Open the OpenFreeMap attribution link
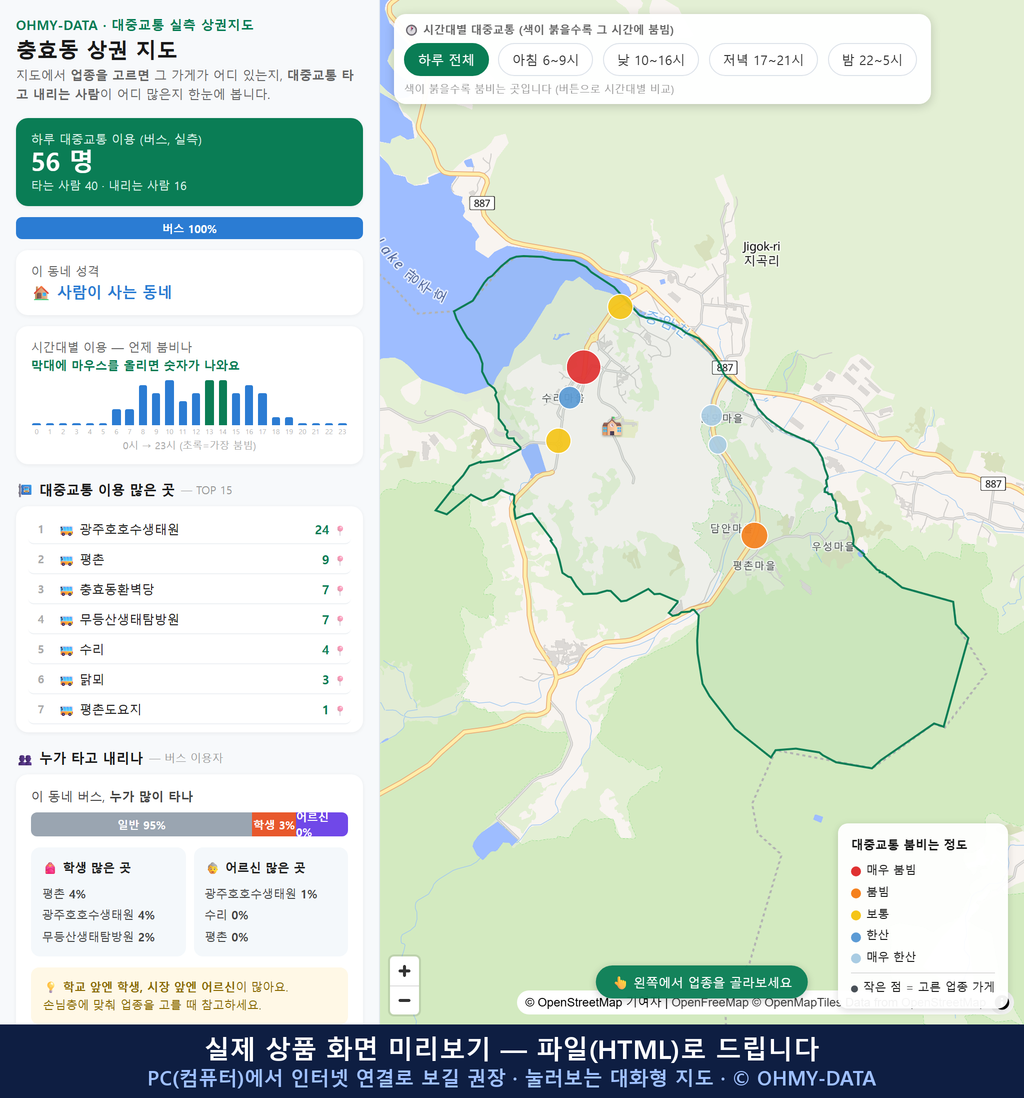Image resolution: width=1024 pixels, height=1098 pixels. (x=710, y=1002)
